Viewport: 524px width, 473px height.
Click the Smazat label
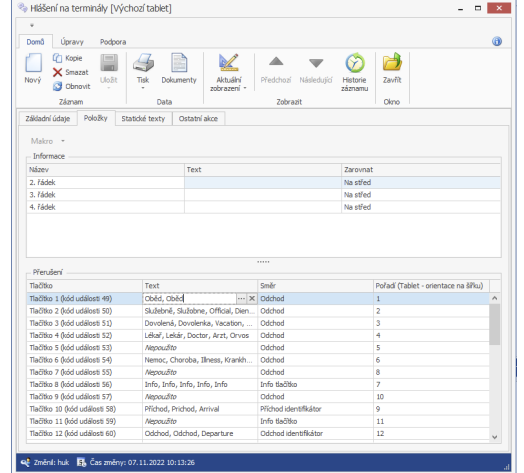coord(77,72)
